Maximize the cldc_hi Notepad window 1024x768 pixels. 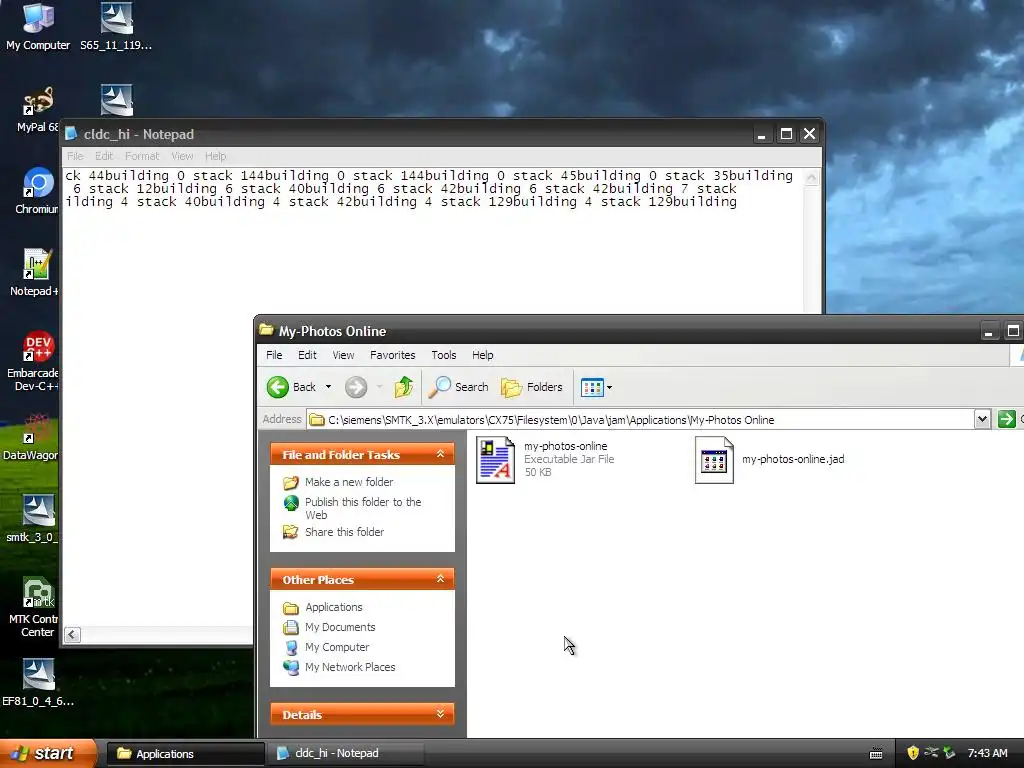(786, 134)
